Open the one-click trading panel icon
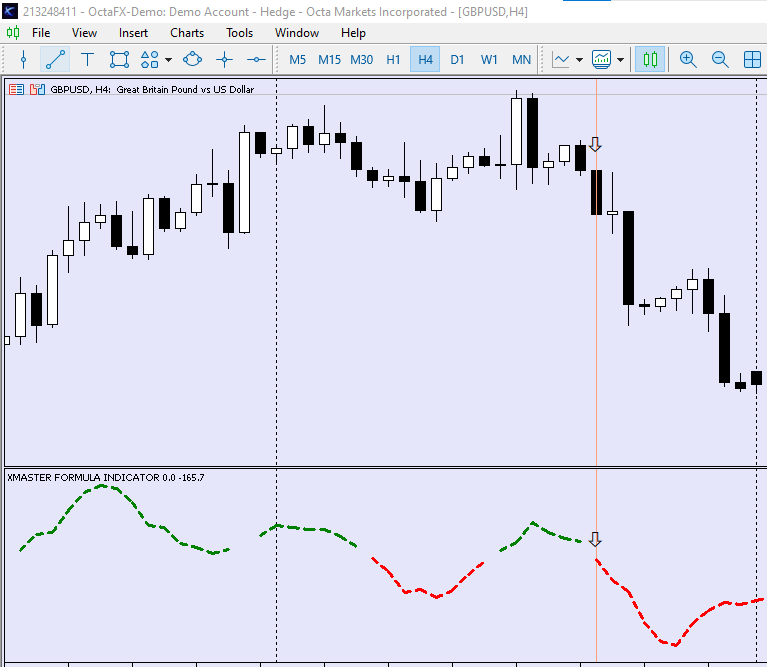Screen dimensions: 767x667 pyautogui.click(x=16, y=89)
